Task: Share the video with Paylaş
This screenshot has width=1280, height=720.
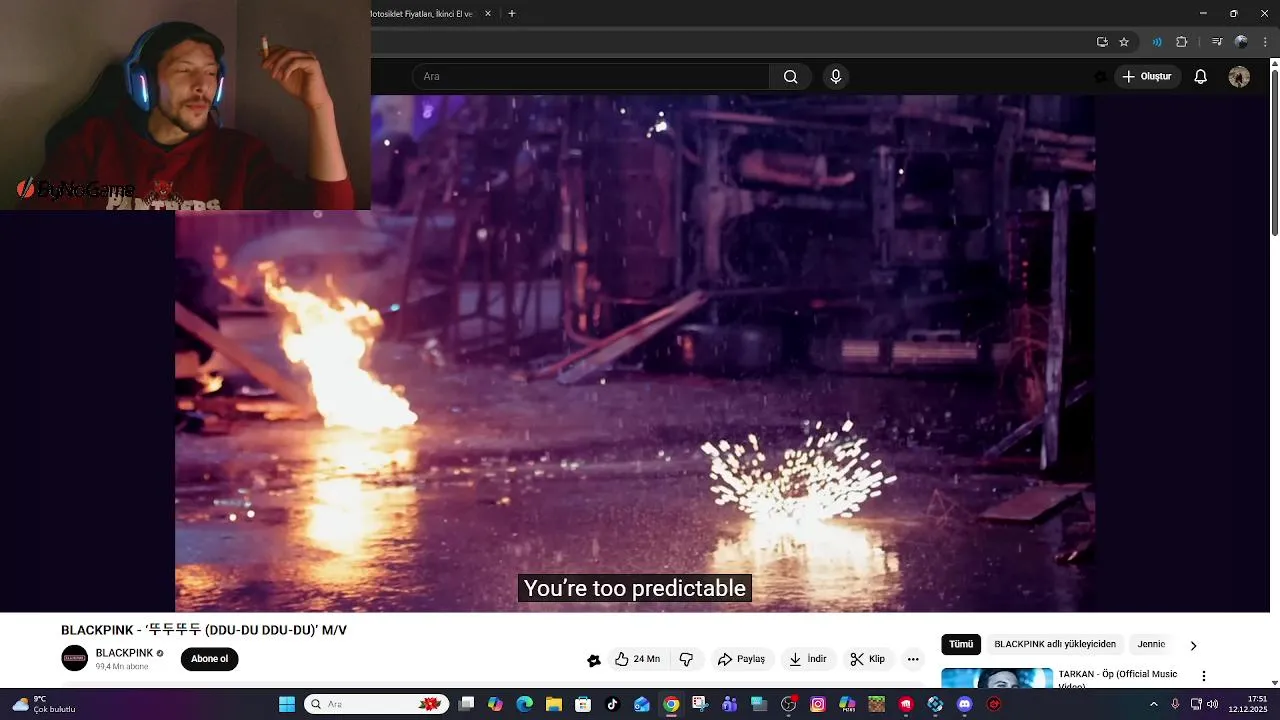Action: point(741,659)
